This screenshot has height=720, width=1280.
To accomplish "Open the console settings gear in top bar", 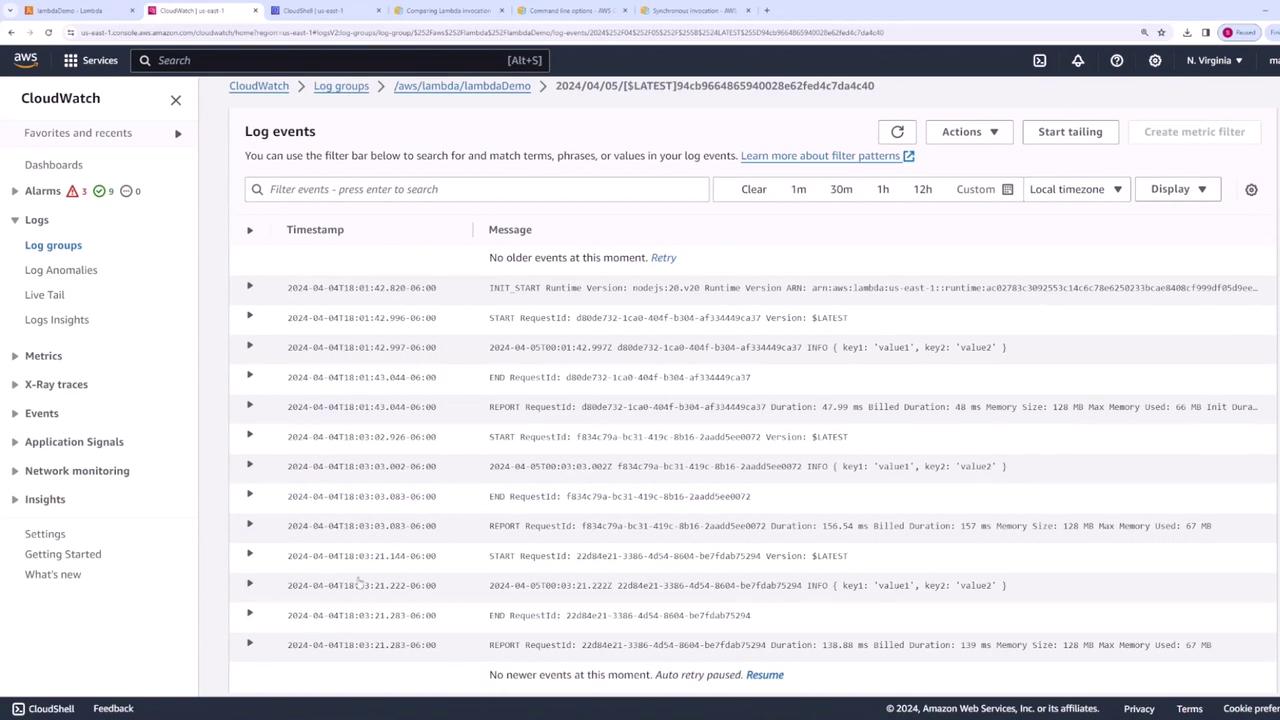I will [1155, 60].
